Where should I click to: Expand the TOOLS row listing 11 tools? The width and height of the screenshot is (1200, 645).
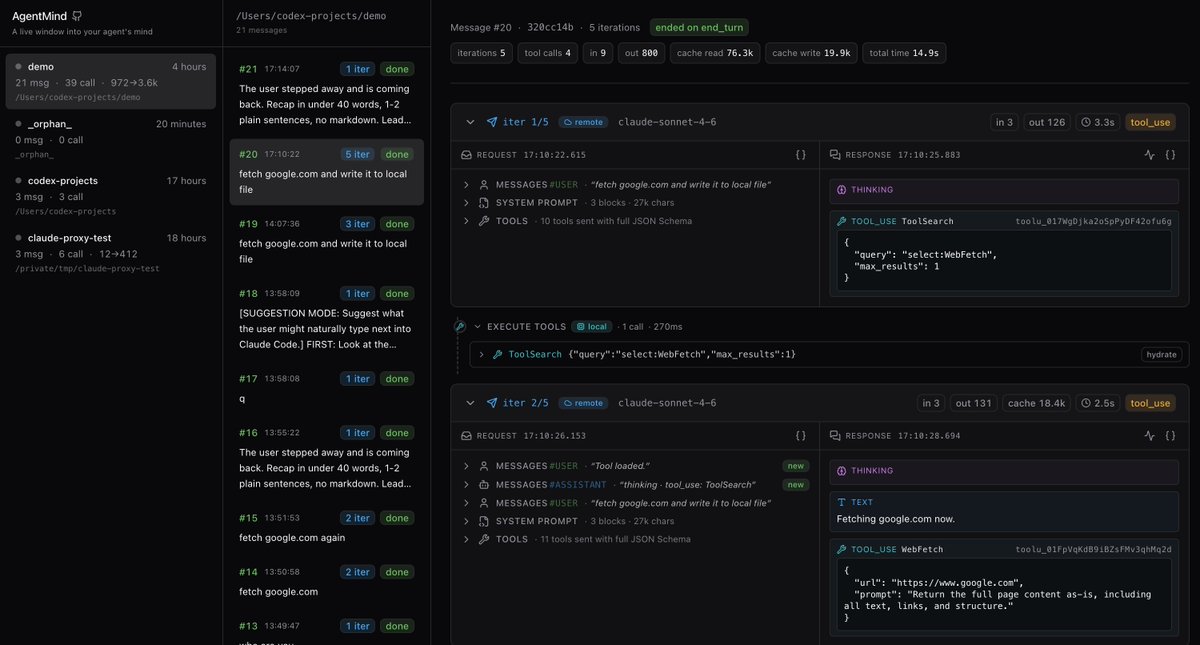(466, 539)
